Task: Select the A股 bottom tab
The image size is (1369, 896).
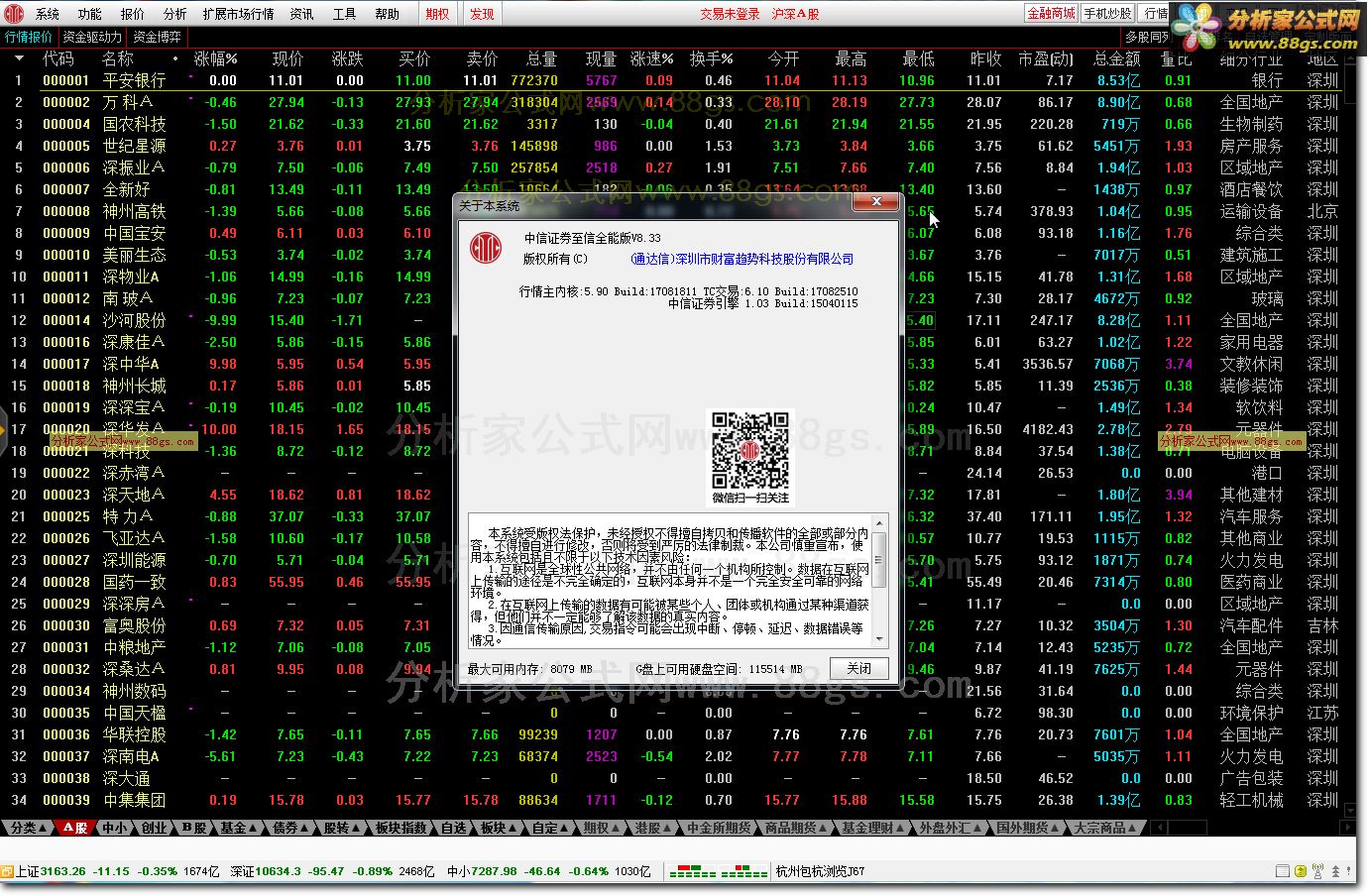Action: (75, 828)
